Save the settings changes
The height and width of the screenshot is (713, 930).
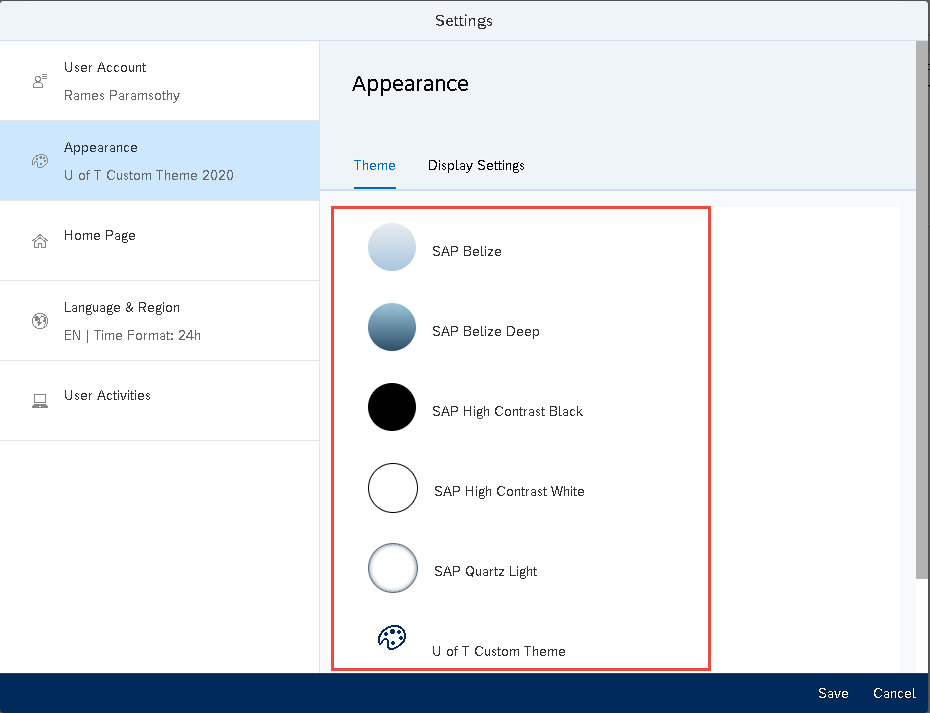[833, 693]
